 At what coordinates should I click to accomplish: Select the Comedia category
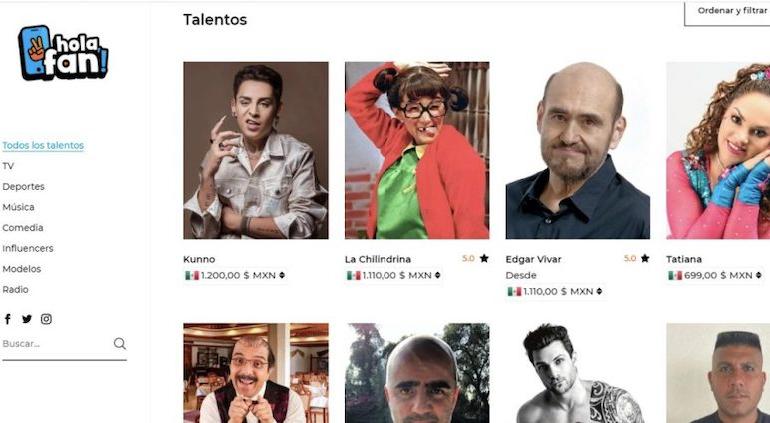[x=23, y=228]
